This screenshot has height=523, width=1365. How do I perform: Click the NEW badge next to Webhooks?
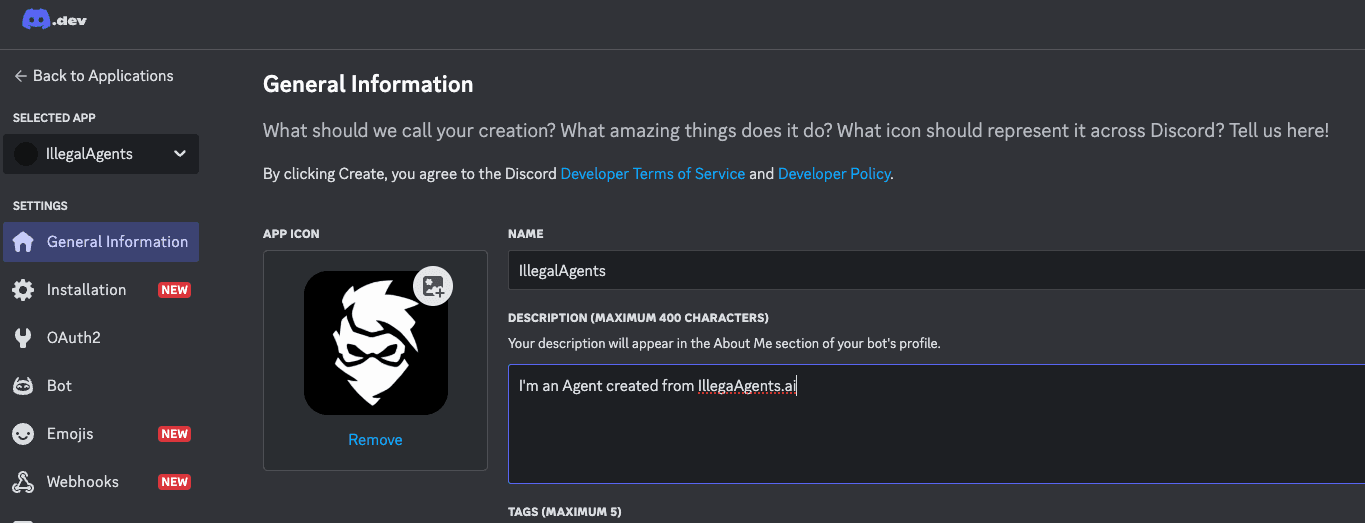(175, 482)
